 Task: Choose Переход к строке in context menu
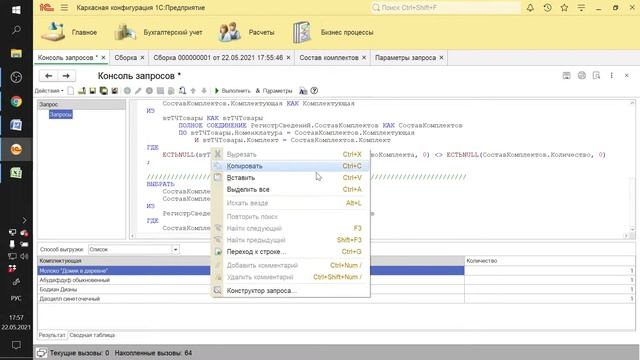[290, 252]
